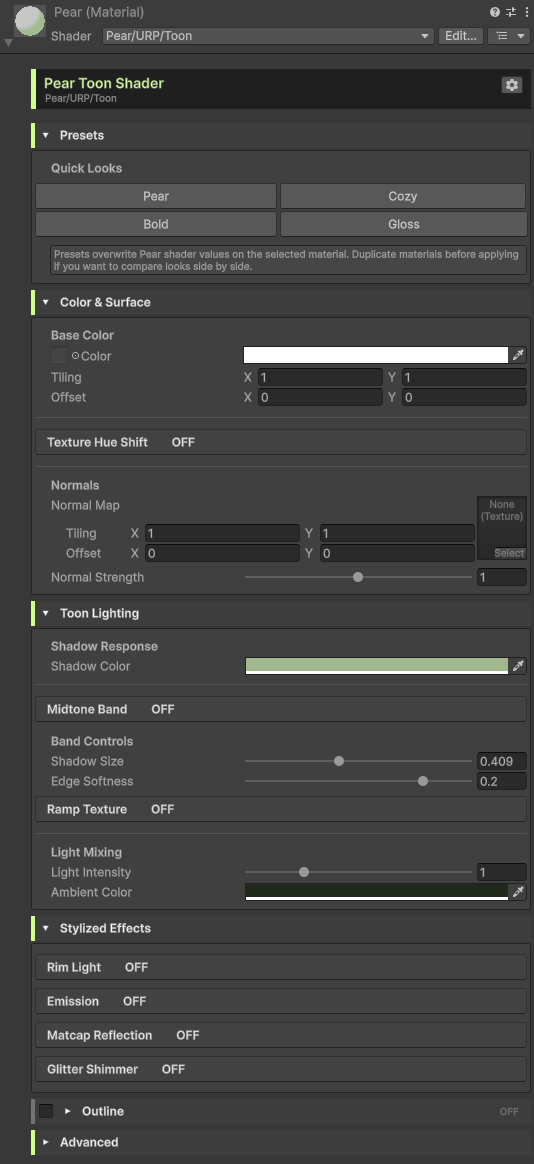This screenshot has height=1164, width=534.
Task: Collapse the material header foldout arrow
Action: point(8,43)
